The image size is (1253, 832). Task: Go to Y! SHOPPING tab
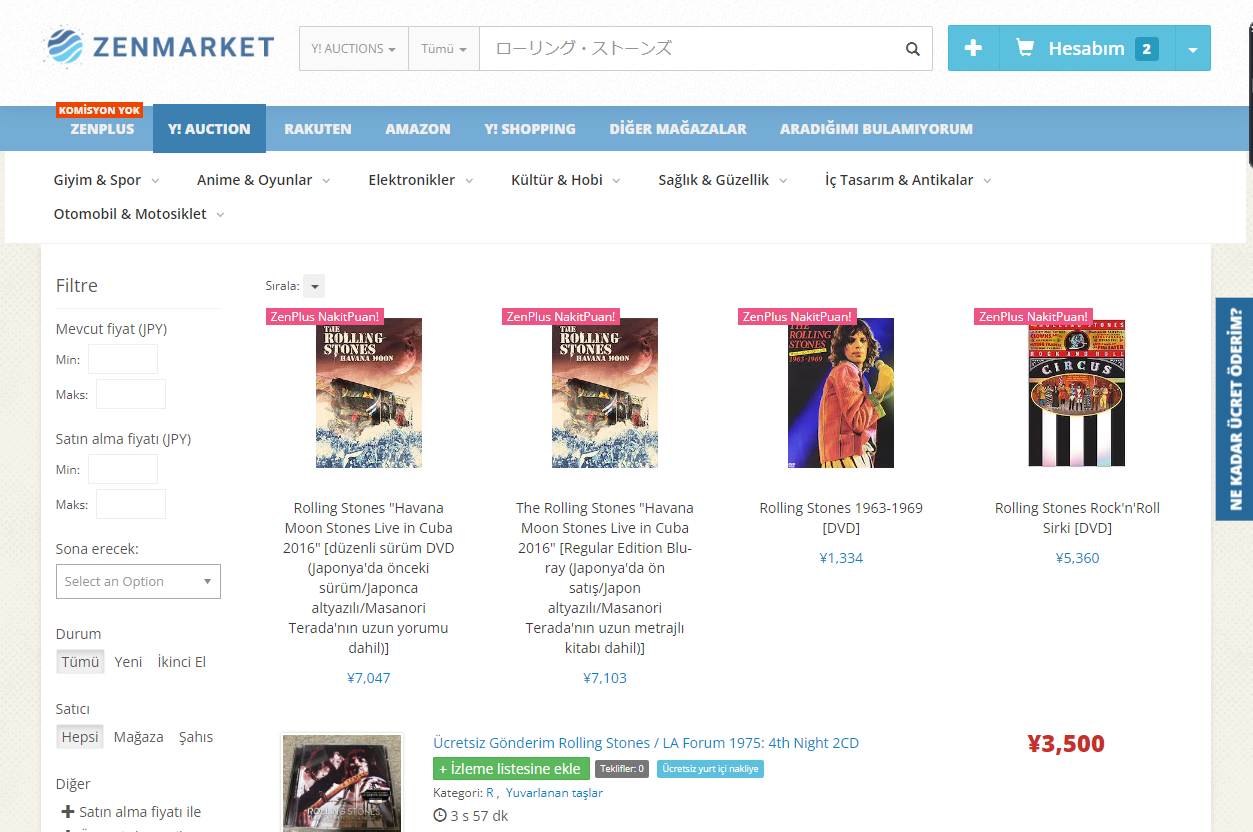coord(530,129)
